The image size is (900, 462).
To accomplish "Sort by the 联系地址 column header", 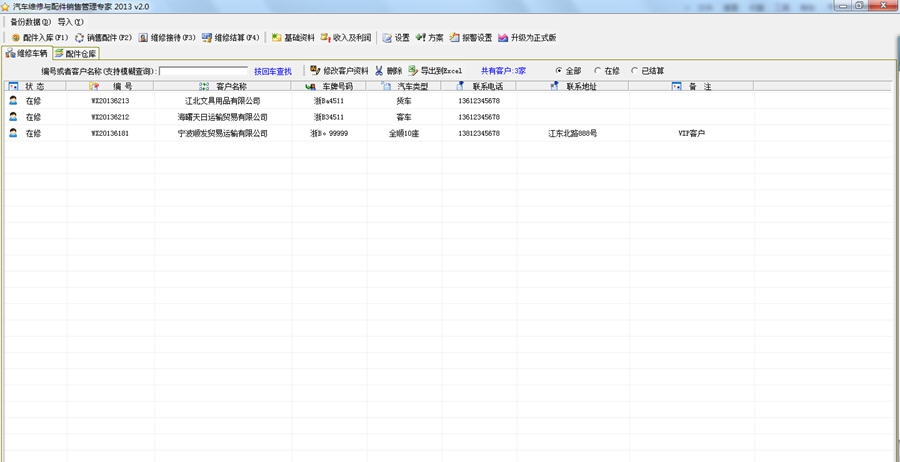I will [x=572, y=86].
